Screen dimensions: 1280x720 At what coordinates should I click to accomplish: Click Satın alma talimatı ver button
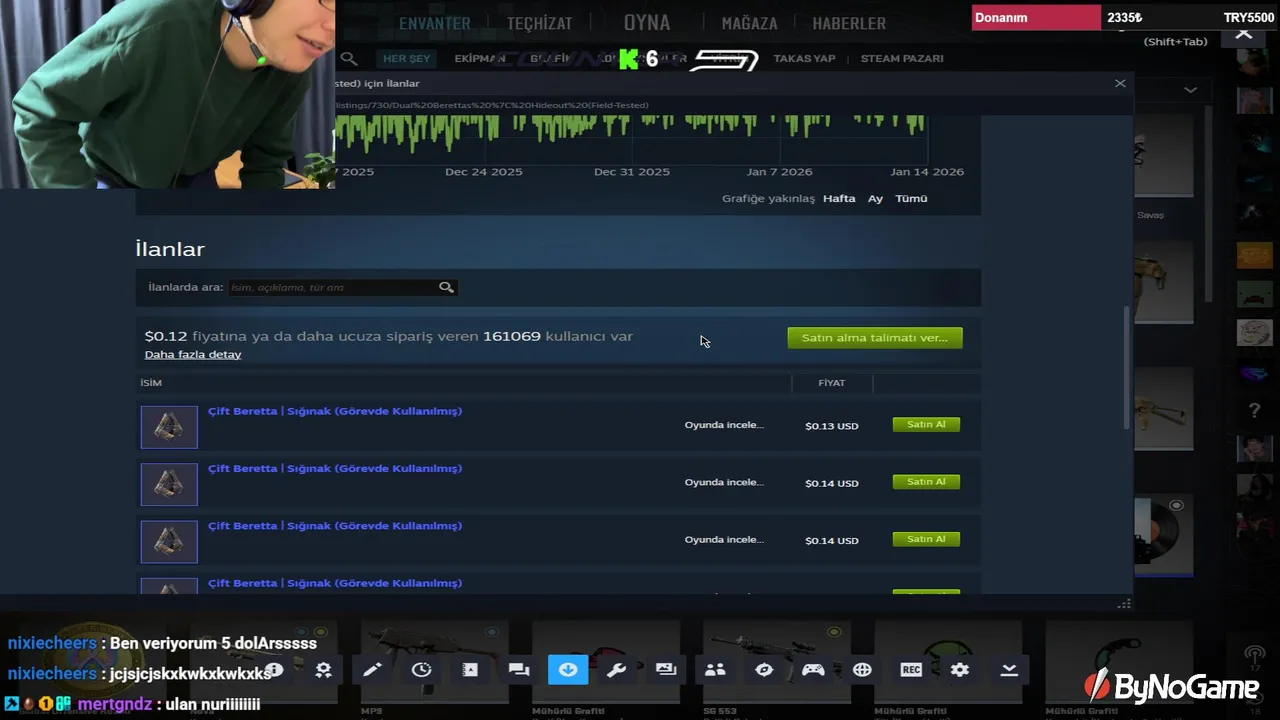tap(875, 338)
